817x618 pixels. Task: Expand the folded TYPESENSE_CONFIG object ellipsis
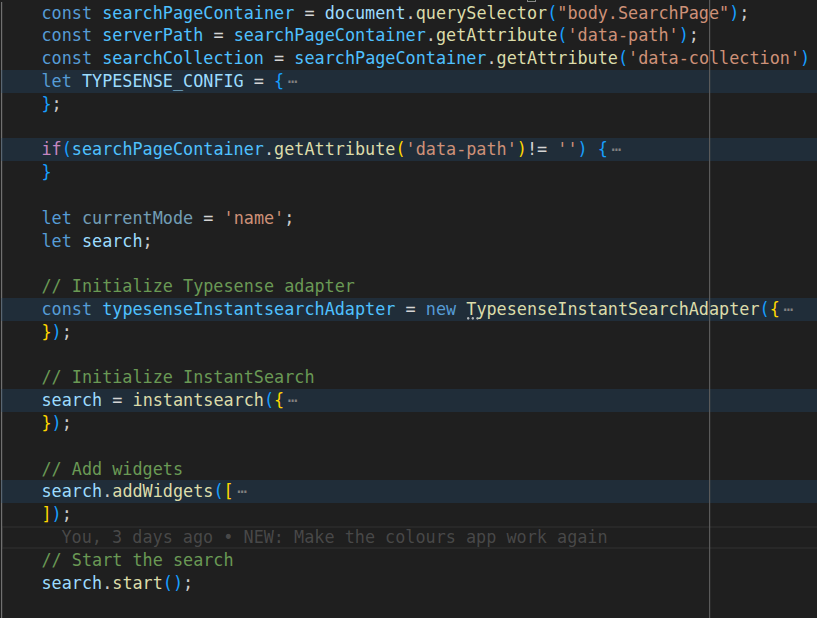coord(292,81)
